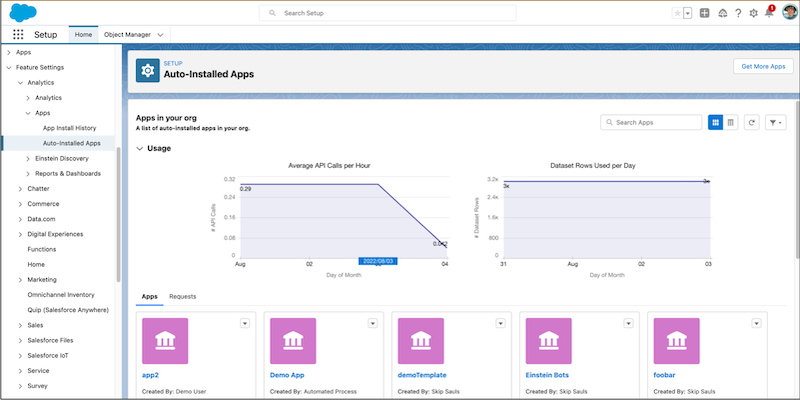The height and width of the screenshot is (400, 800).
Task: Click the Einstein Bots tile icon
Action: (548, 341)
